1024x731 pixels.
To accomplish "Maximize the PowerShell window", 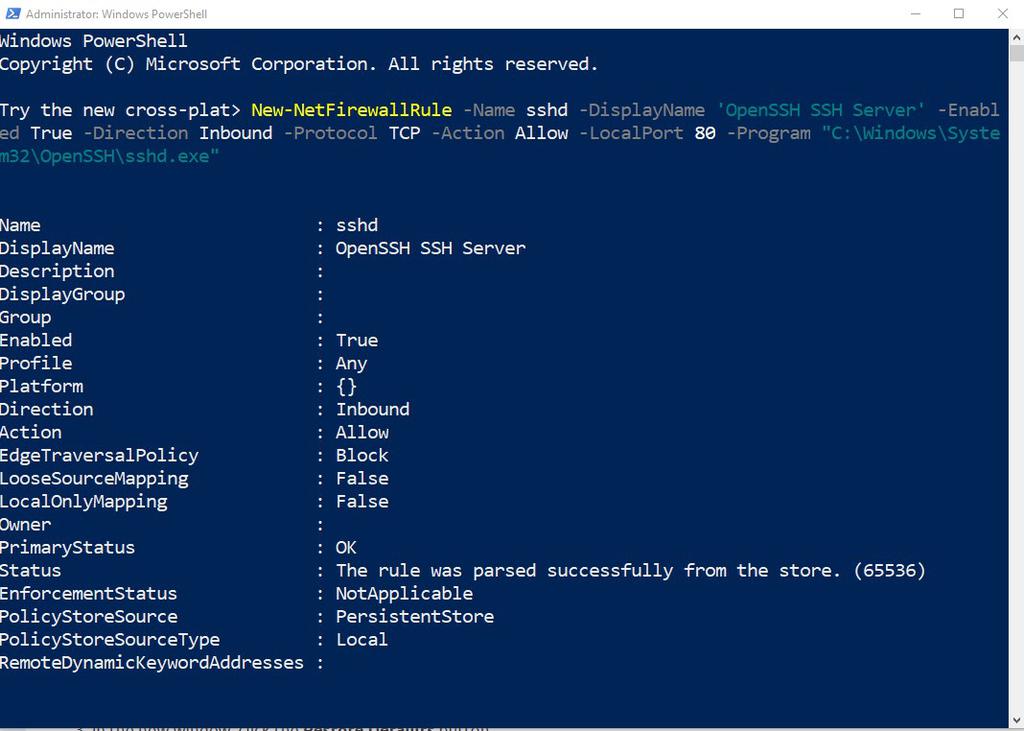I will tap(957, 14).
